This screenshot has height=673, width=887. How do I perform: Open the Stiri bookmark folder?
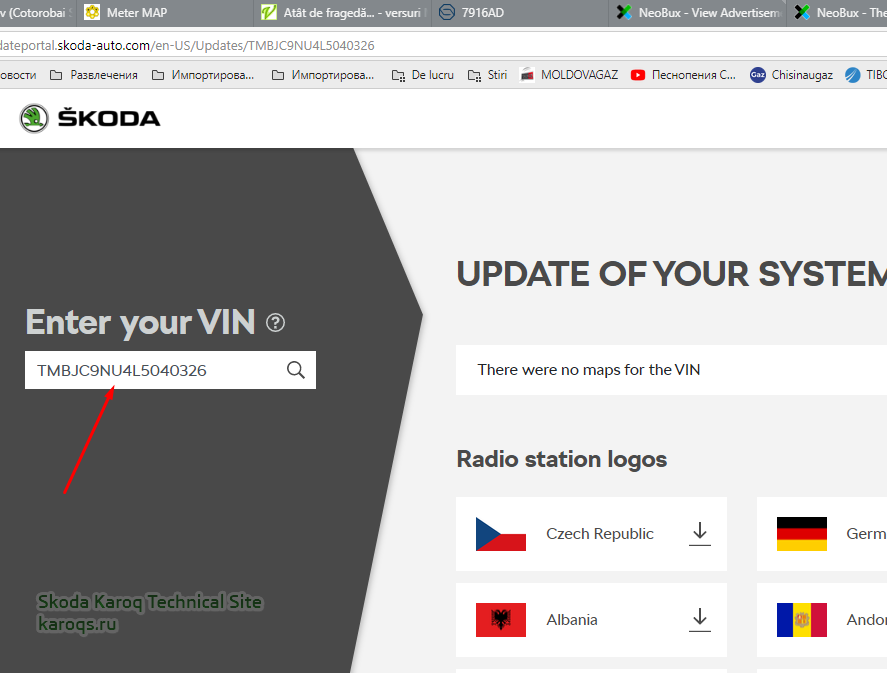click(x=488, y=75)
